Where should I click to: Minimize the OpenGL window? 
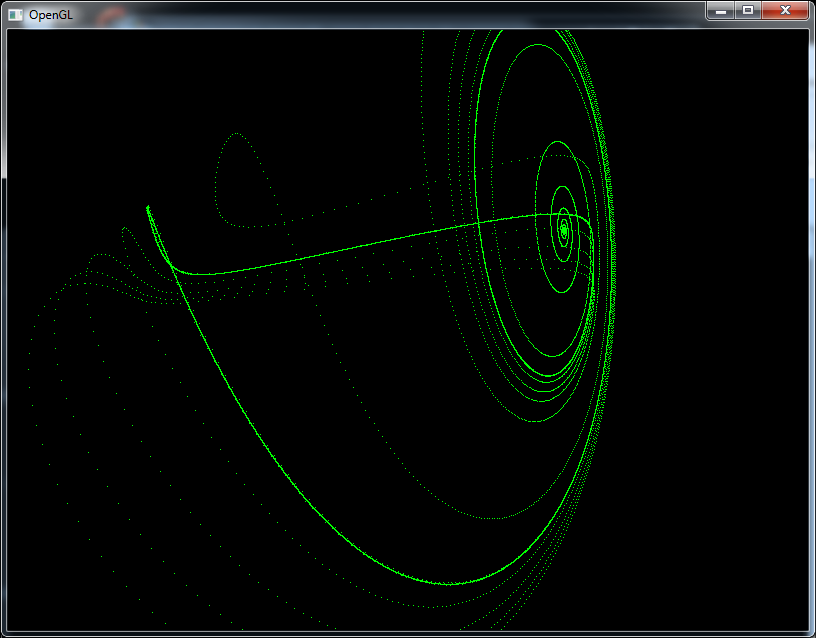[721, 10]
